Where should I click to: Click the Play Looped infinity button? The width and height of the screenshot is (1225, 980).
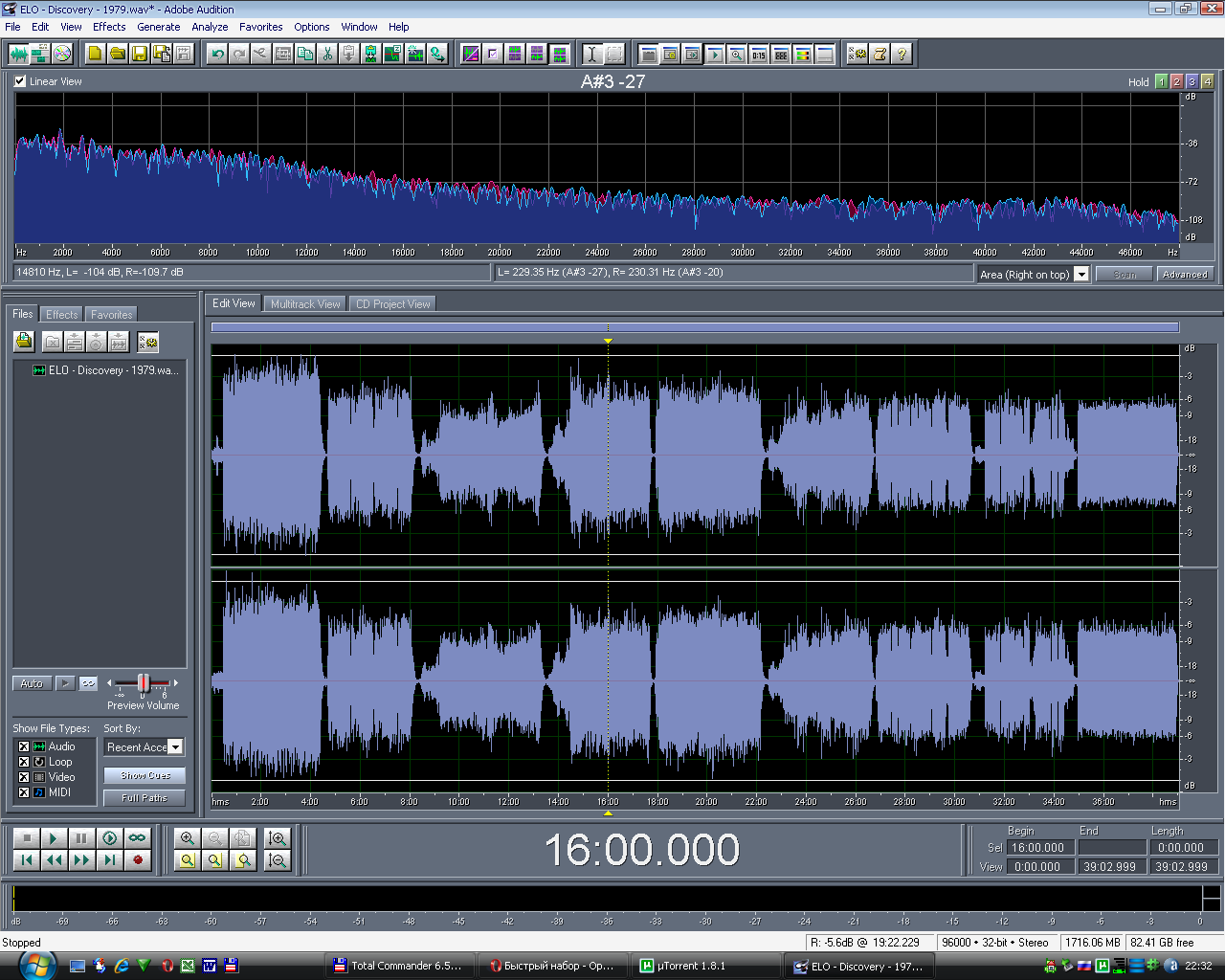(138, 838)
